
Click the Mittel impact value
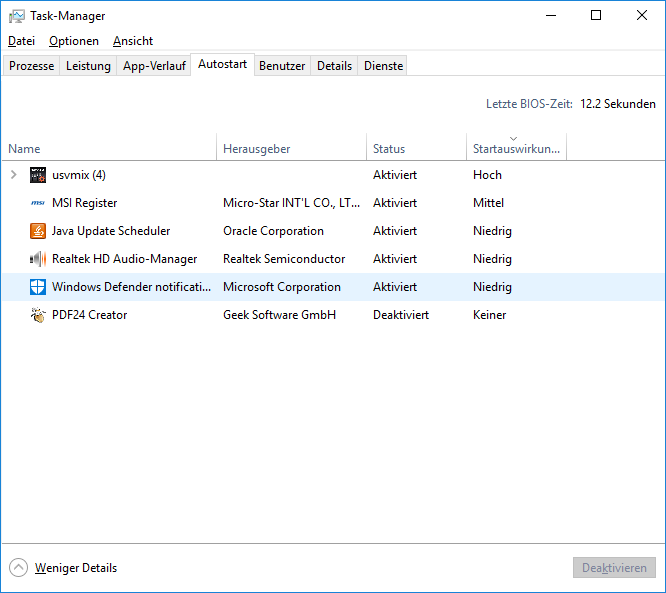pos(488,203)
